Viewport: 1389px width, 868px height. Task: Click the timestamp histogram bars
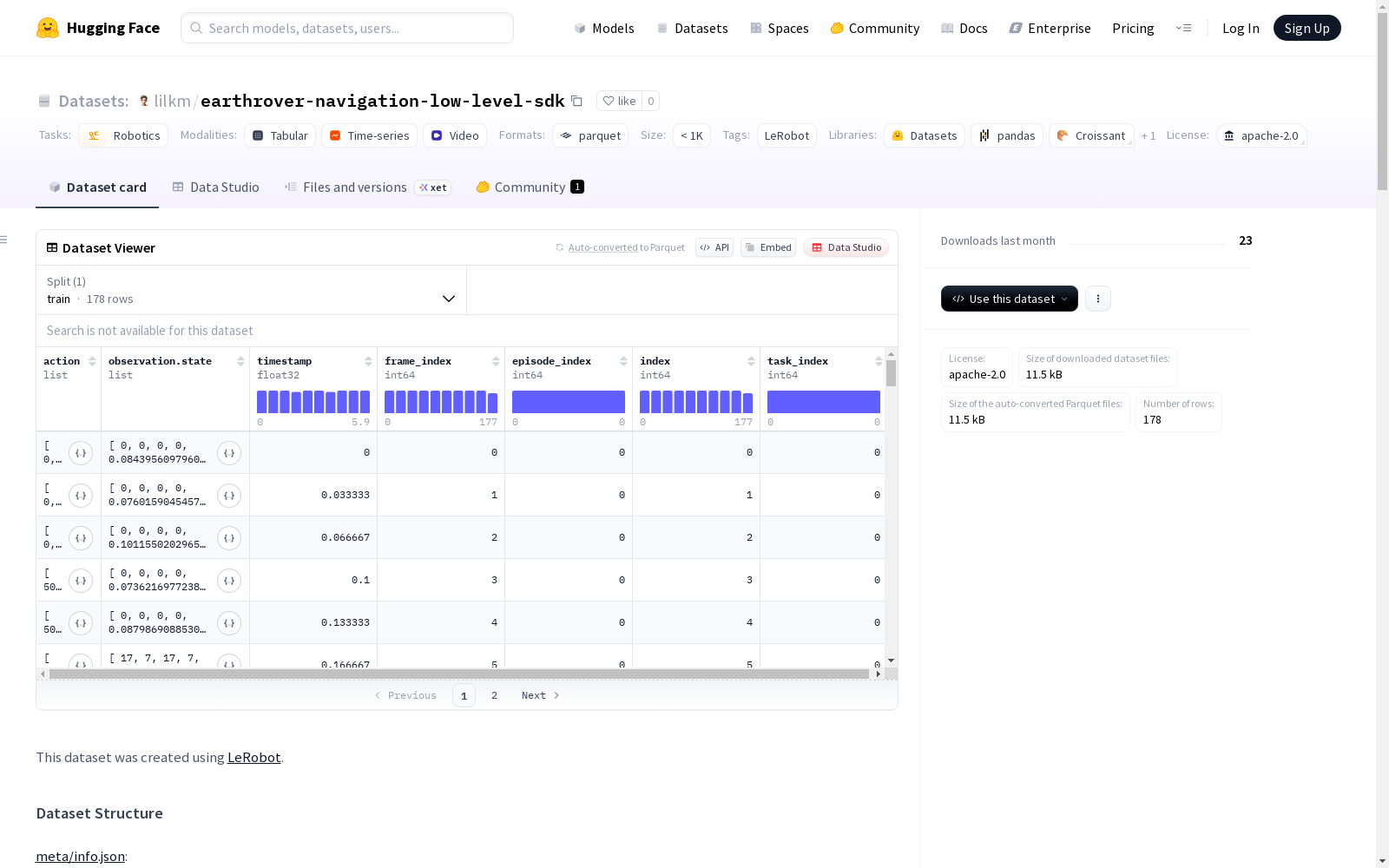[x=313, y=402]
